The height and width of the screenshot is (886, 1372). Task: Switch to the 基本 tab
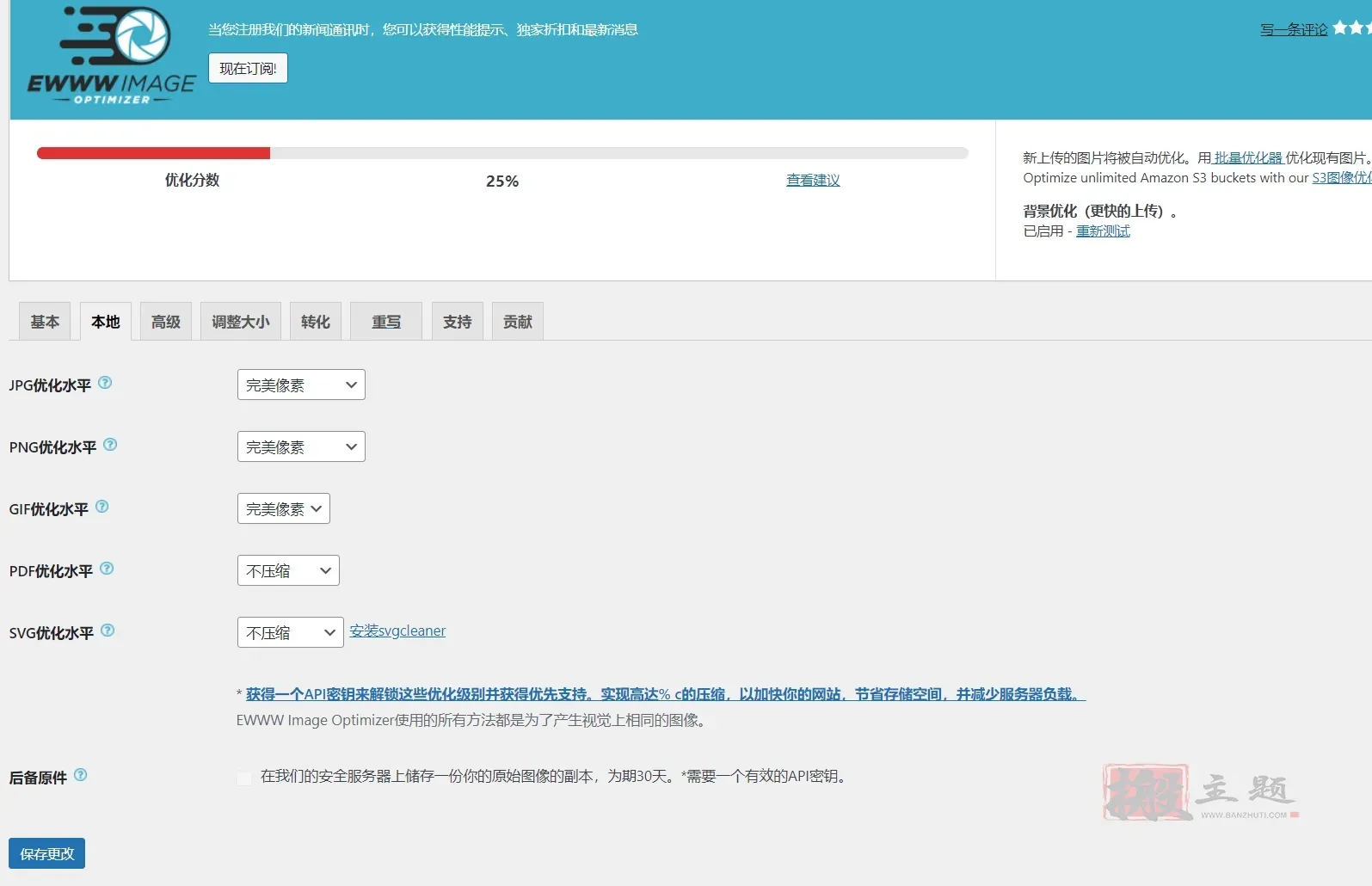point(45,322)
